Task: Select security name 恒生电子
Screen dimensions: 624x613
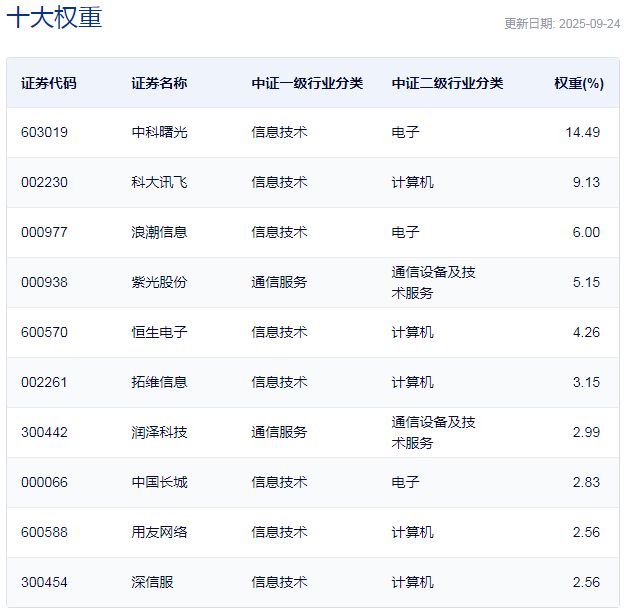Action: [160, 332]
